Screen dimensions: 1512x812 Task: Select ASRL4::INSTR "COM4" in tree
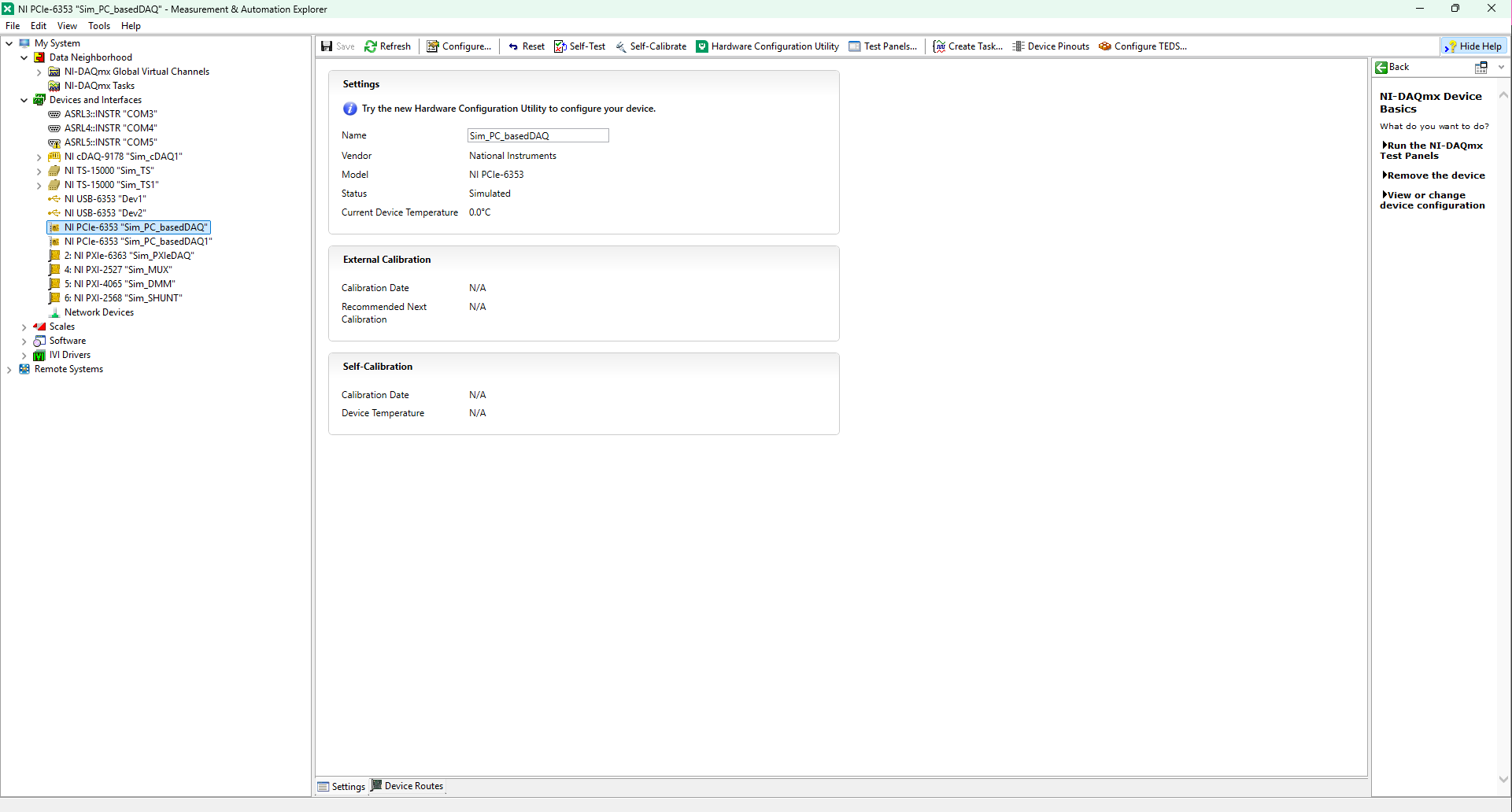pyautogui.click(x=111, y=128)
